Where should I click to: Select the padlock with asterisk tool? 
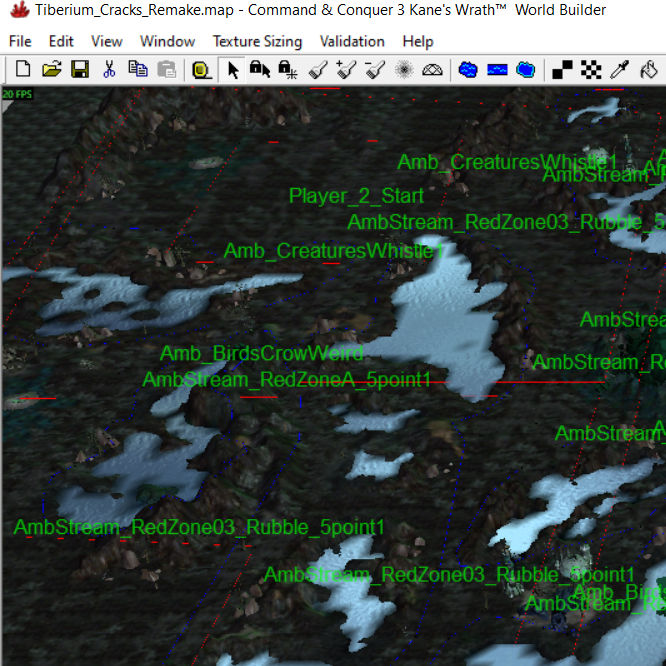(288, 69)
